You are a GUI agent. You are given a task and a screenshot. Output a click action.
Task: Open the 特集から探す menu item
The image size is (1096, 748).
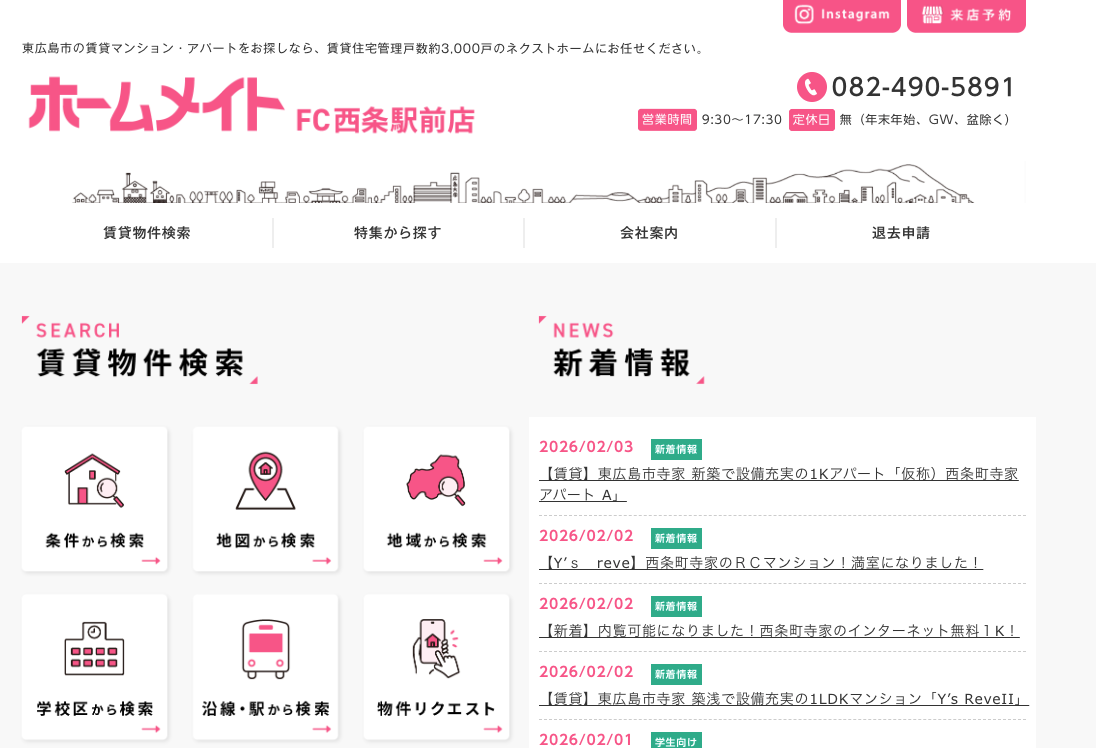[x=398, y=232]
